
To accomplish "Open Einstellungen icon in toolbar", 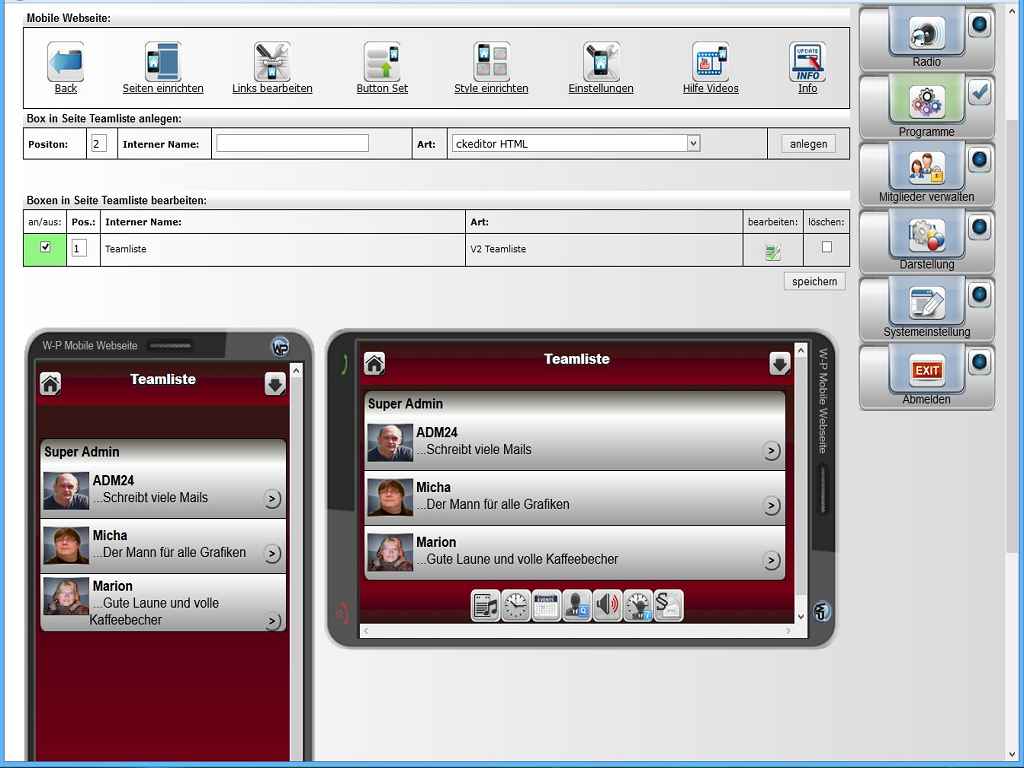I will [x=601, y=62].
